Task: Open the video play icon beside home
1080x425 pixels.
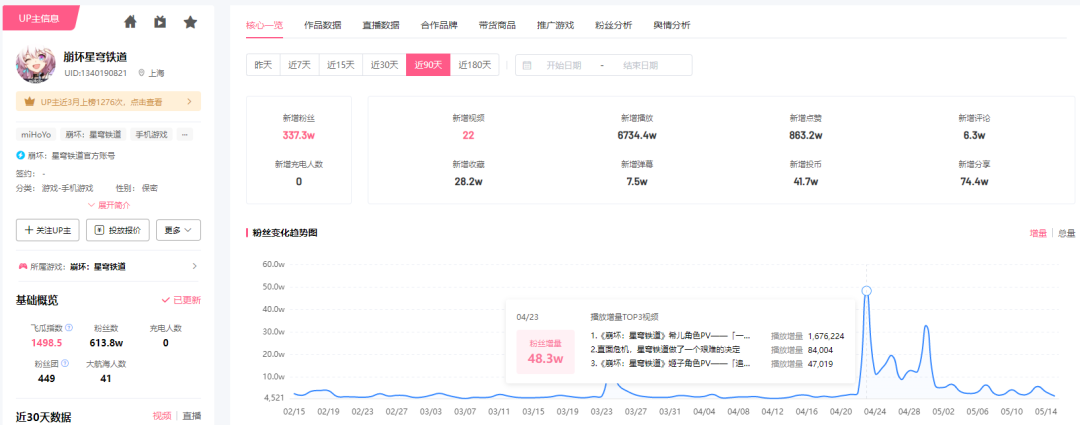Action: coord(160,22)
